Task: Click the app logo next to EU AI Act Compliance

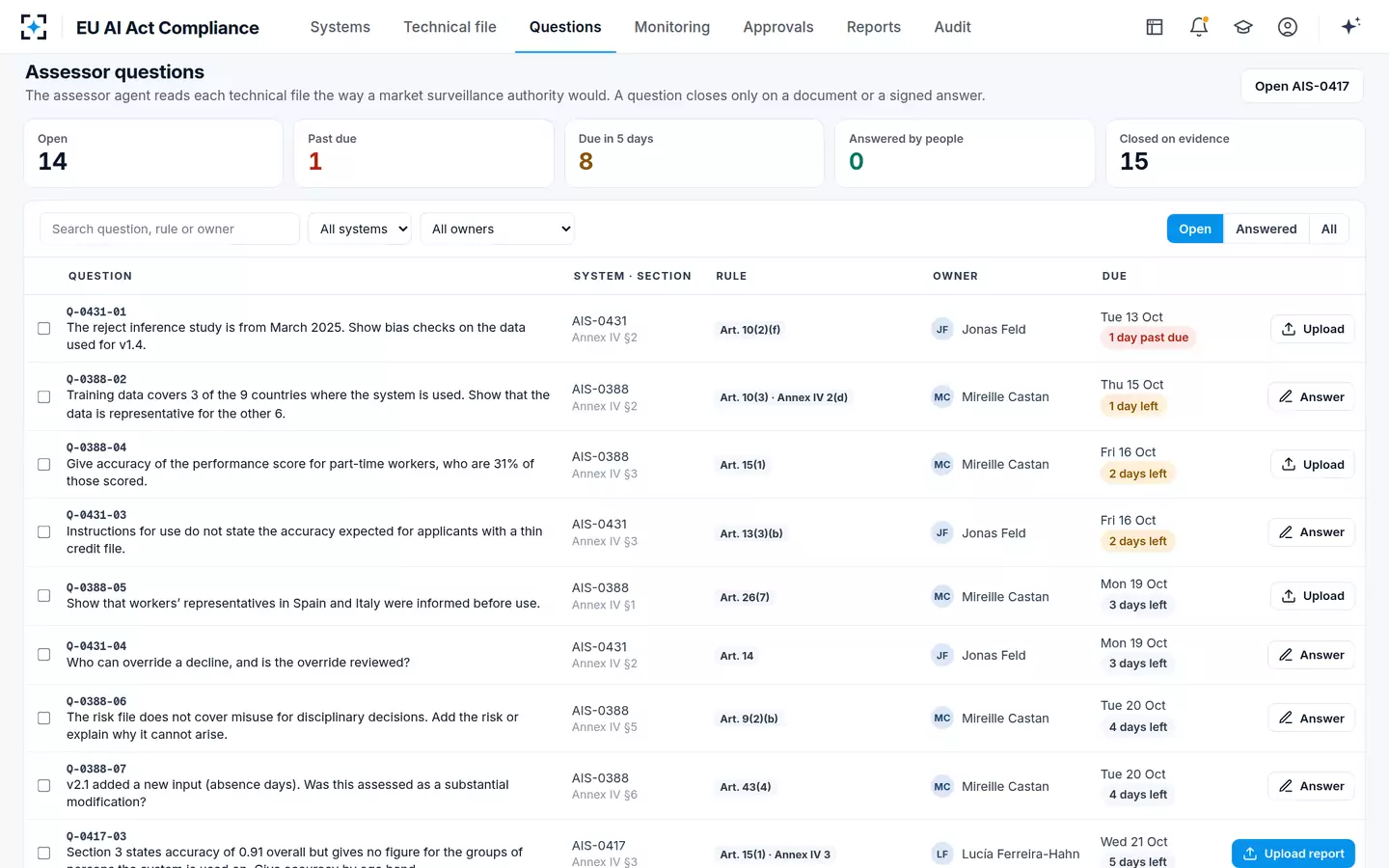Action: [34, 27]
